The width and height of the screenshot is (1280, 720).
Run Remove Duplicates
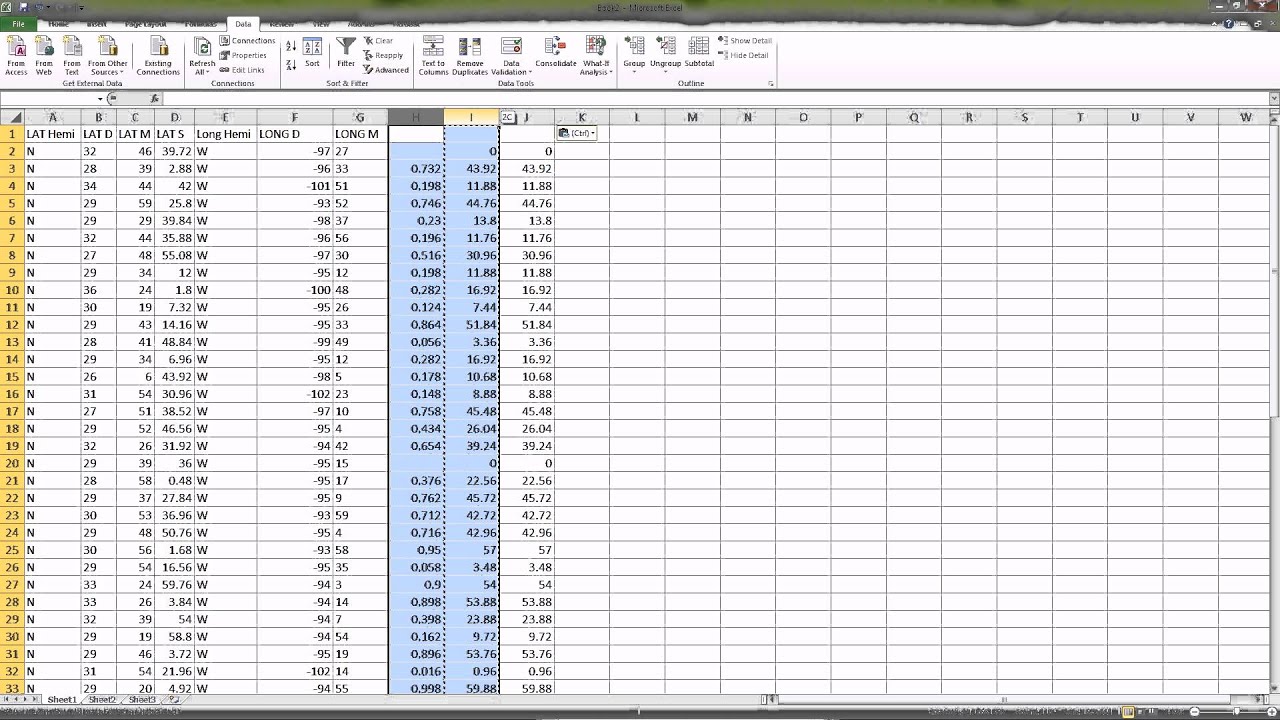[x=470, y=56]
